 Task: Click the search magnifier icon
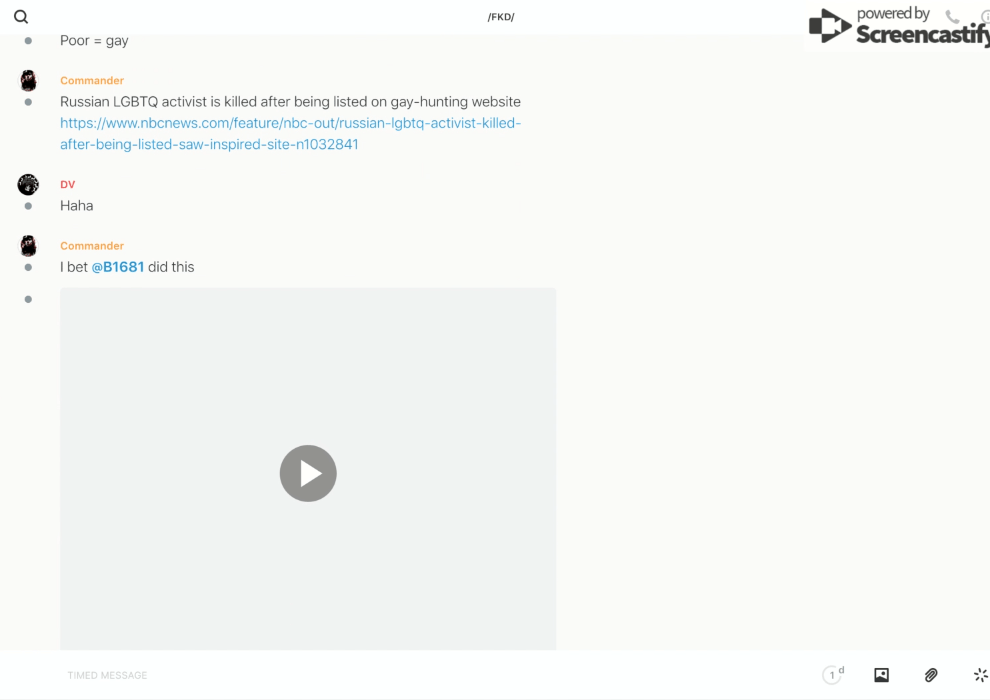tap(21, 17)
